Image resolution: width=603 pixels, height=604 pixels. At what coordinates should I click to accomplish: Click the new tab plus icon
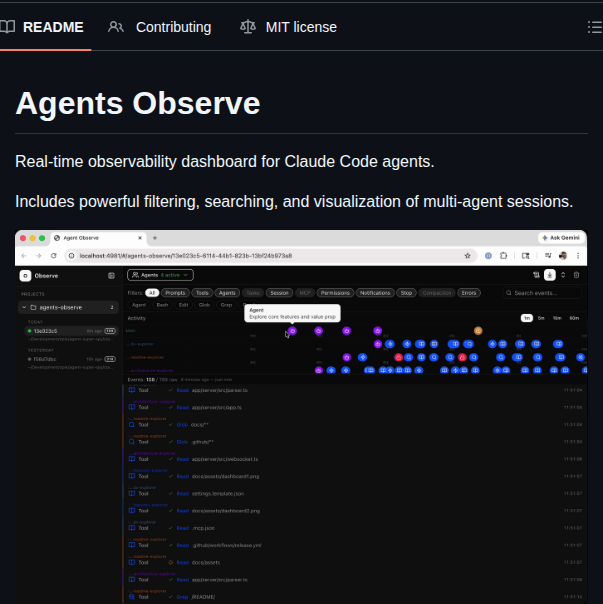click(x=155, y=238)
